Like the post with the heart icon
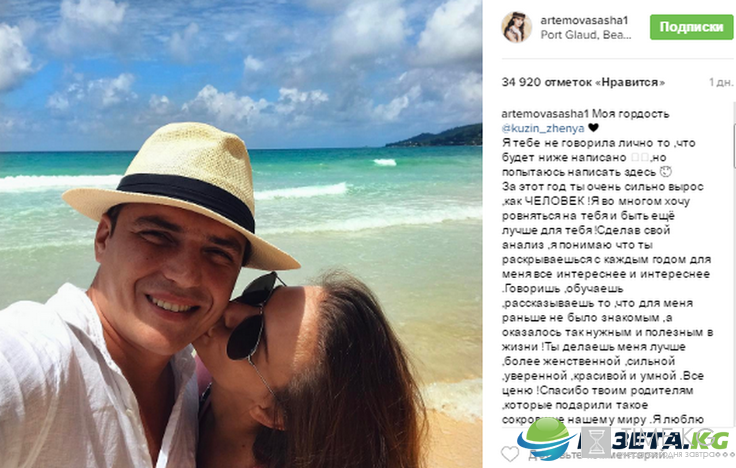This screenshot has height=468, width=736. [x=510, y=454]
